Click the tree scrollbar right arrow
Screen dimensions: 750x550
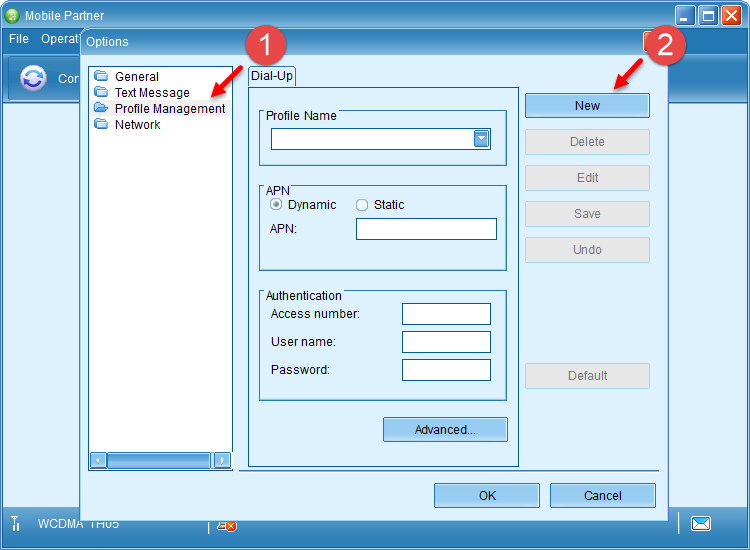pyautogui.click(x=222, y=460)
